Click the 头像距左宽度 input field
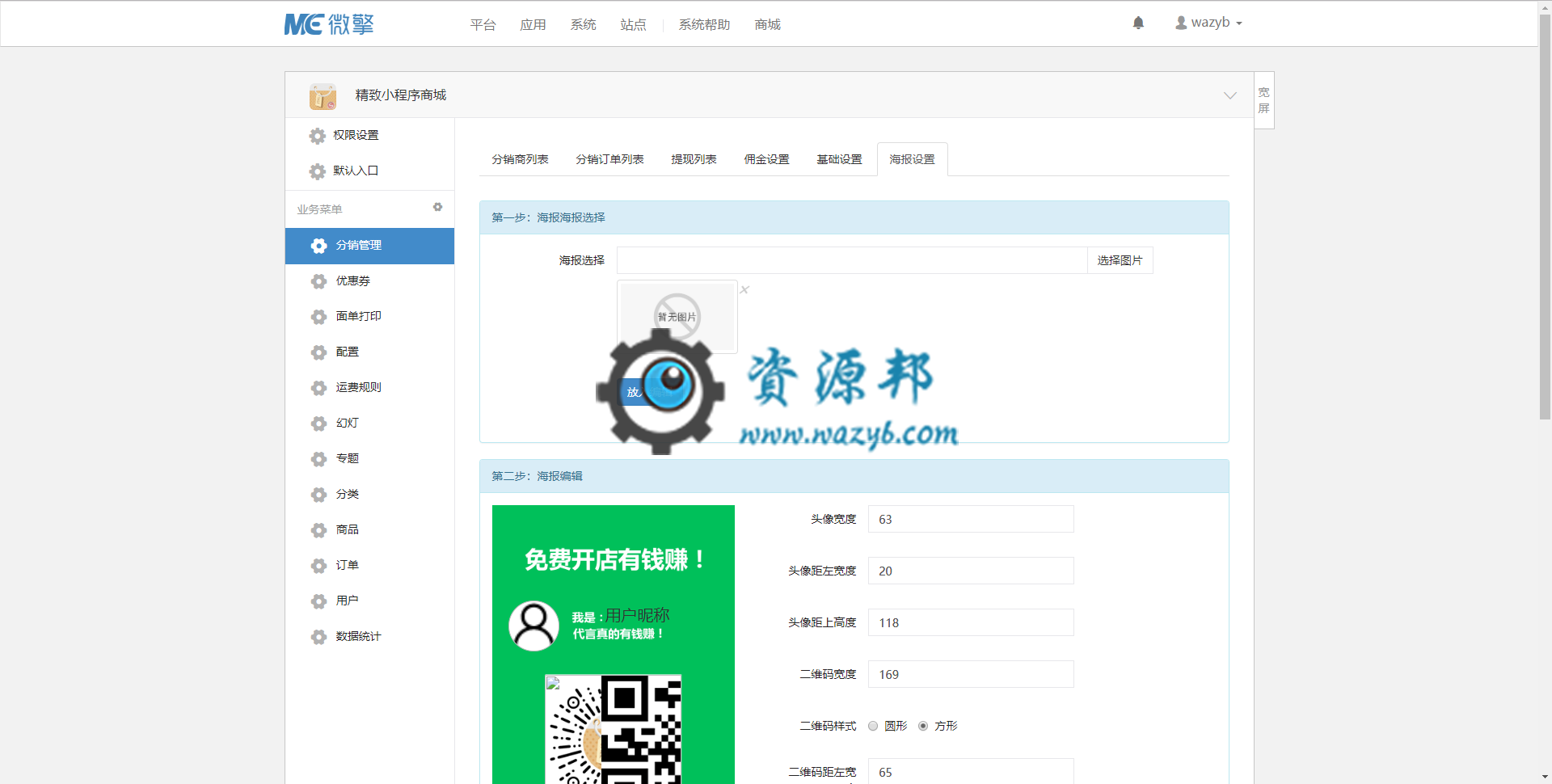 (x=971, y=571)
